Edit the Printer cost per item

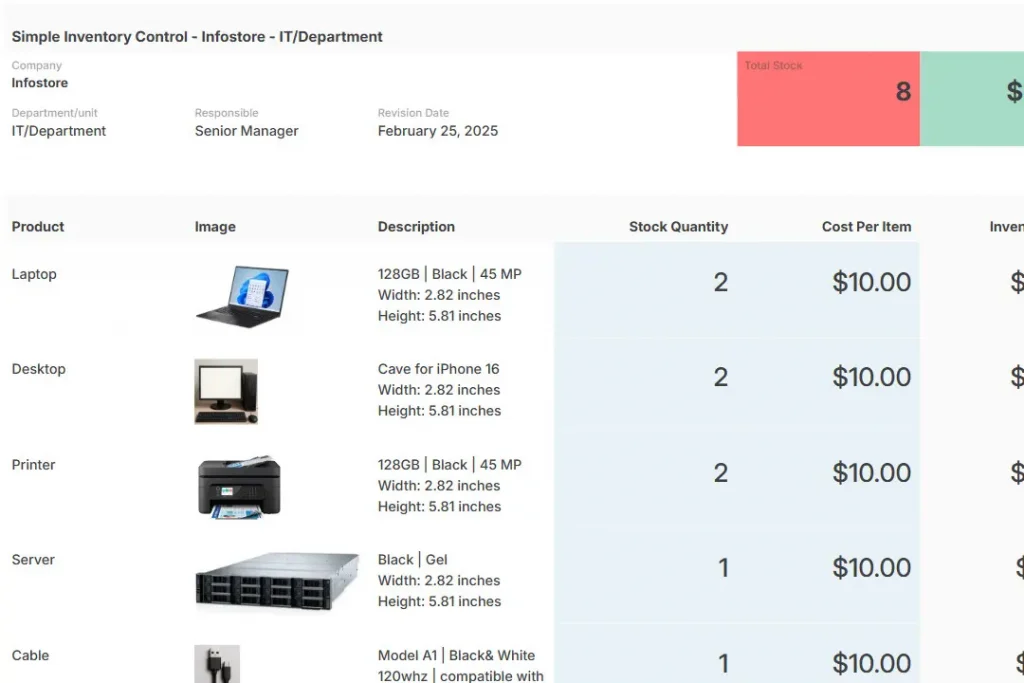[871, 473]
